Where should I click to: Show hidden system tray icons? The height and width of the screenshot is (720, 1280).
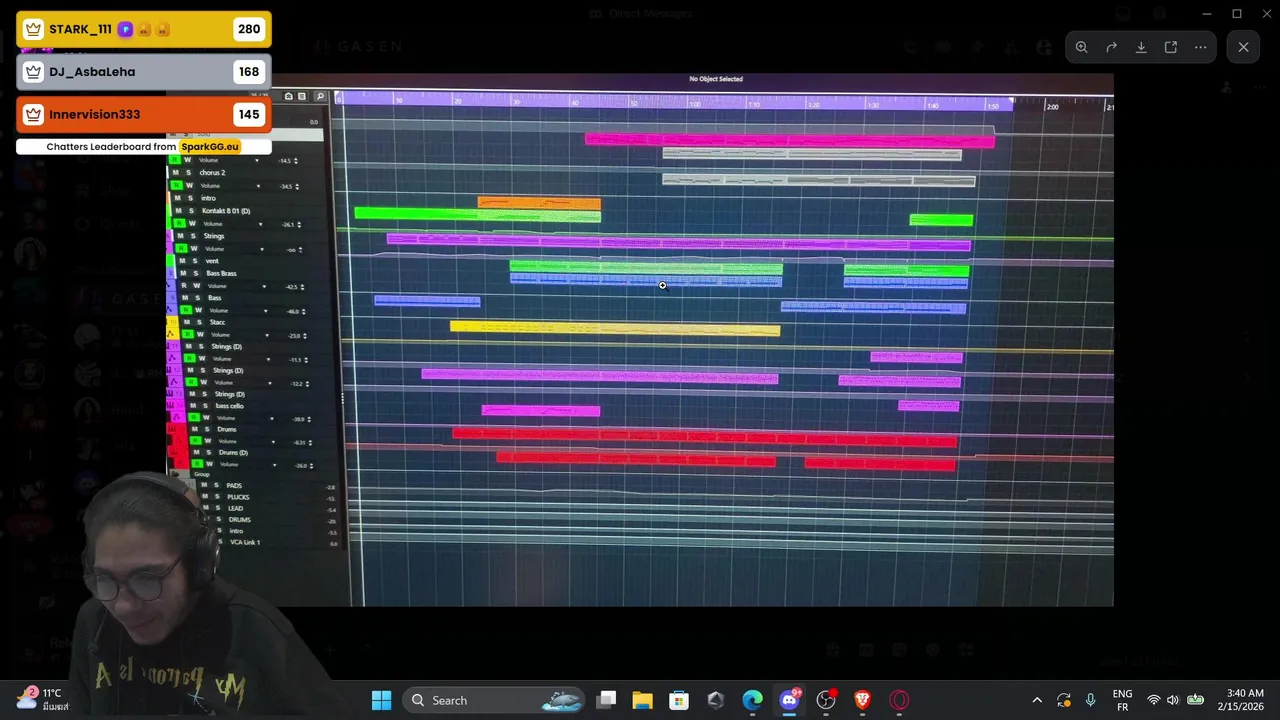[1037, 700]
